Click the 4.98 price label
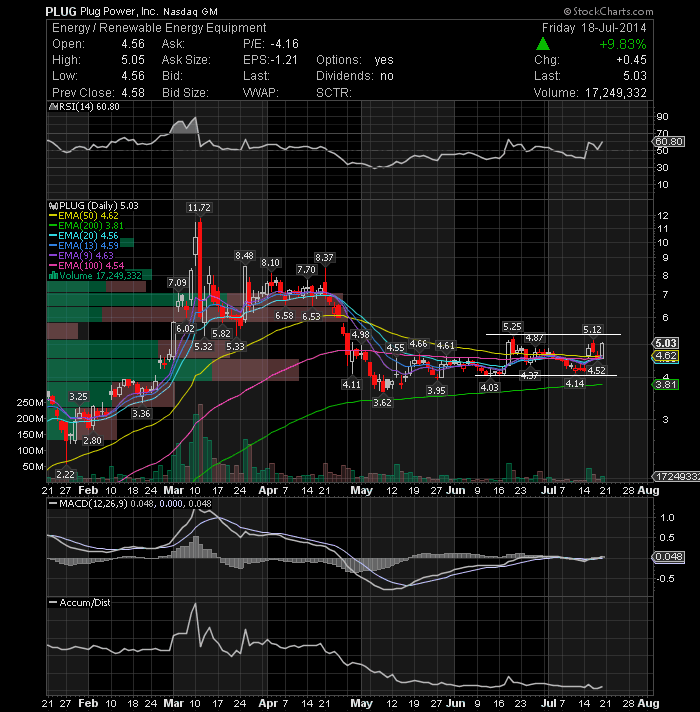 pyautogui.click(x=360, y=335)
